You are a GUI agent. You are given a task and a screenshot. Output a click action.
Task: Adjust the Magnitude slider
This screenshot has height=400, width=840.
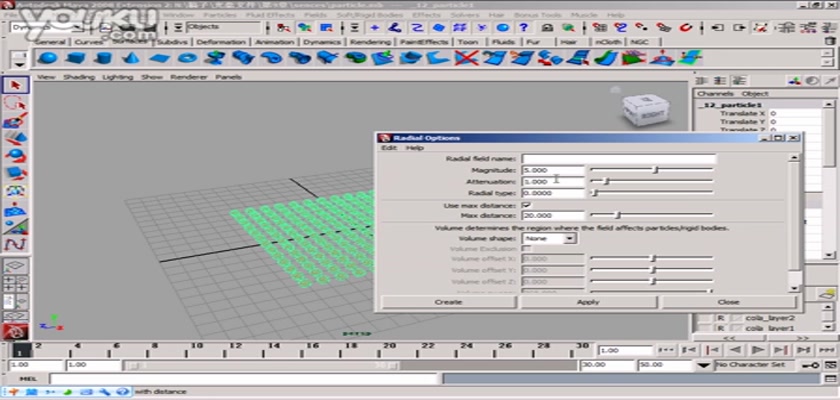(x=655, y=170)
